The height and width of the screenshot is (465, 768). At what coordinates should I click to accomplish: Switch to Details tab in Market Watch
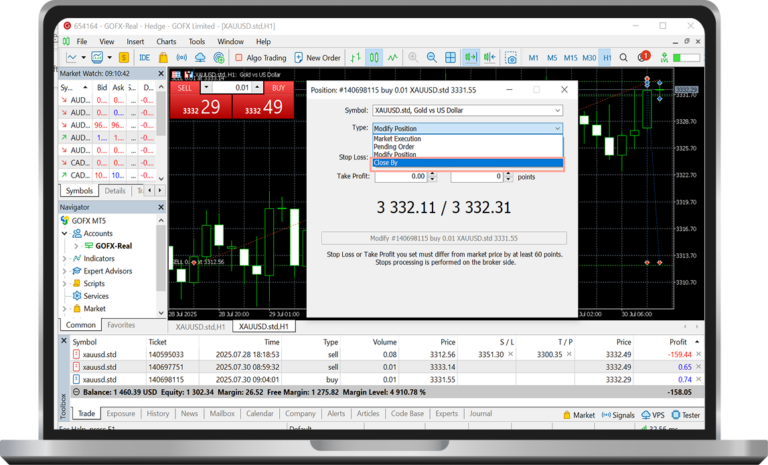tap(115, 191)
